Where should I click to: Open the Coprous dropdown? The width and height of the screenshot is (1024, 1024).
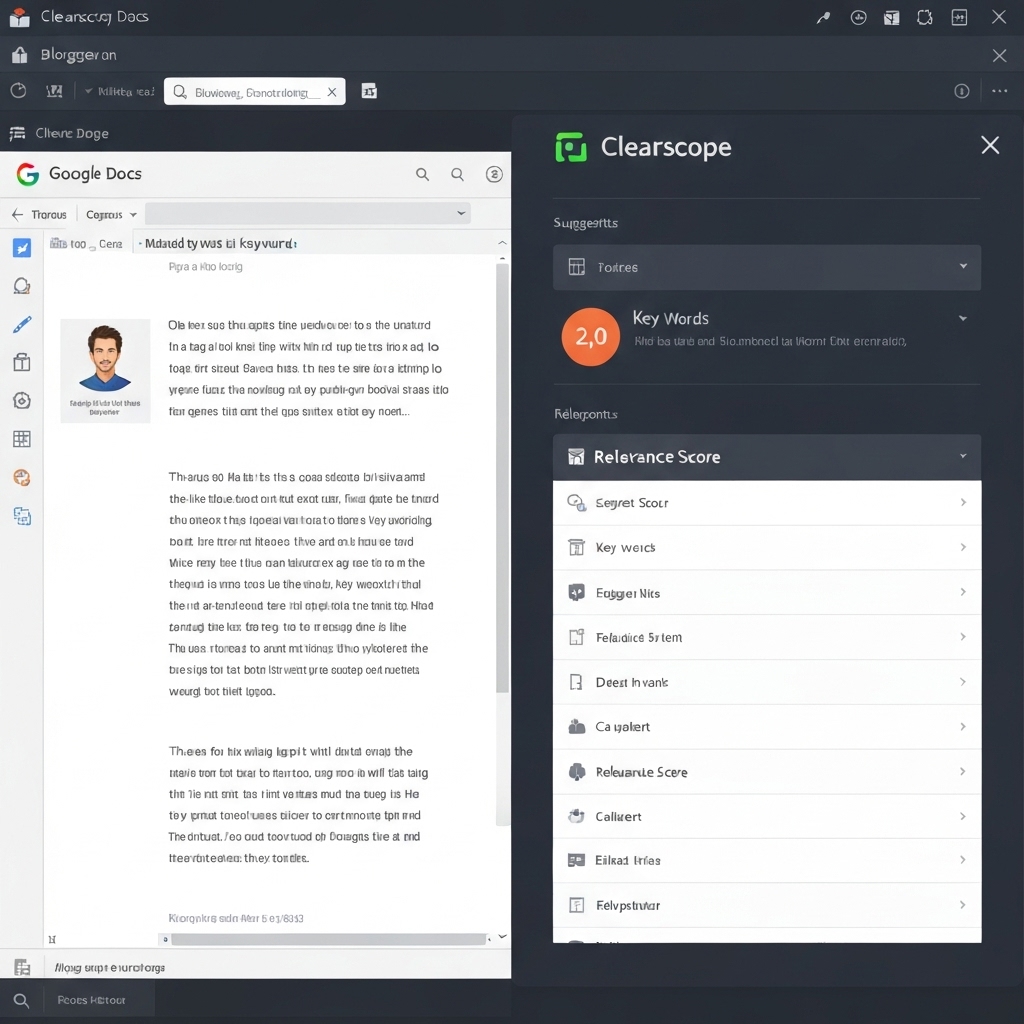(x=111, y=214)
